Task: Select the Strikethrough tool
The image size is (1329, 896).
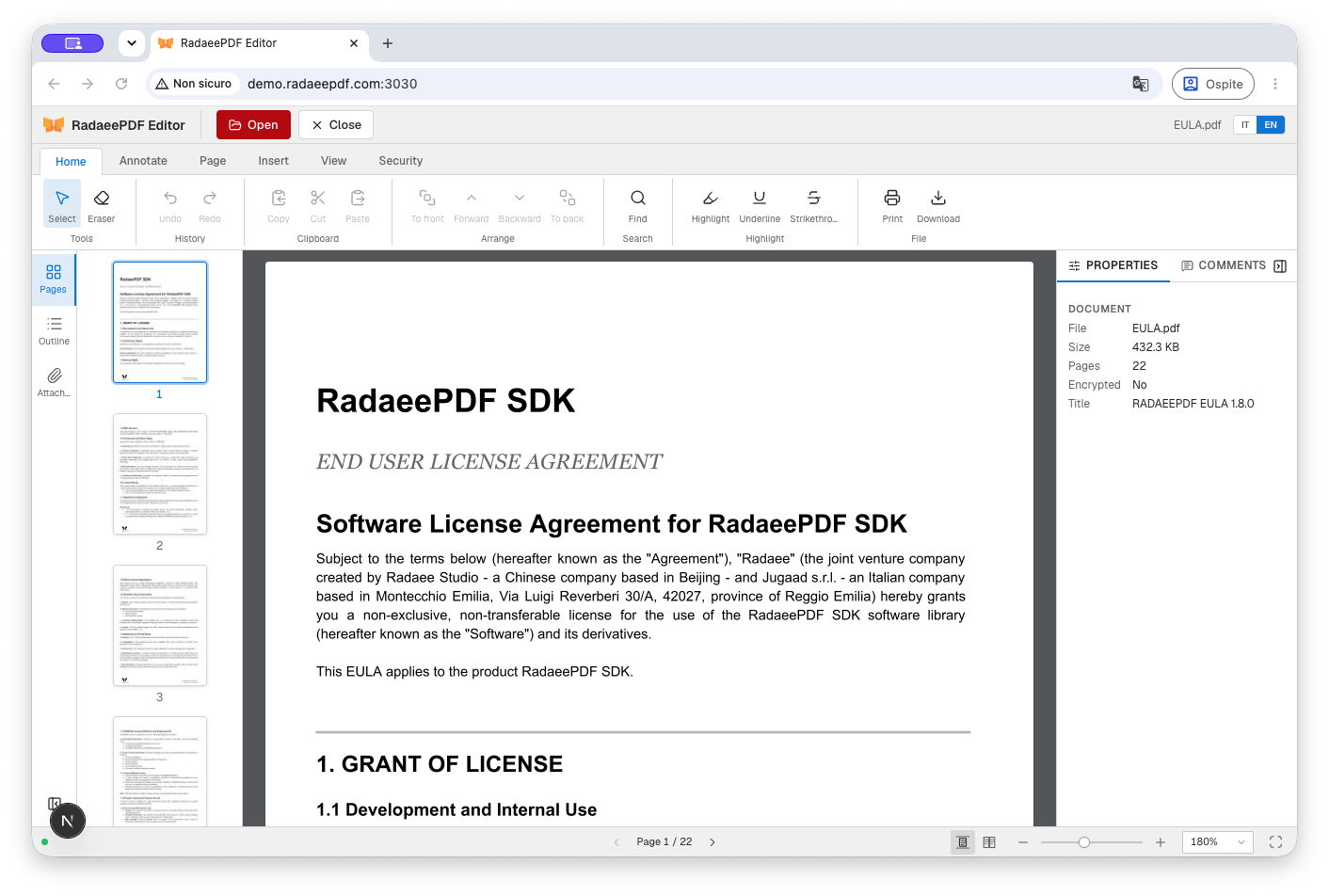Action: [814, 203]
